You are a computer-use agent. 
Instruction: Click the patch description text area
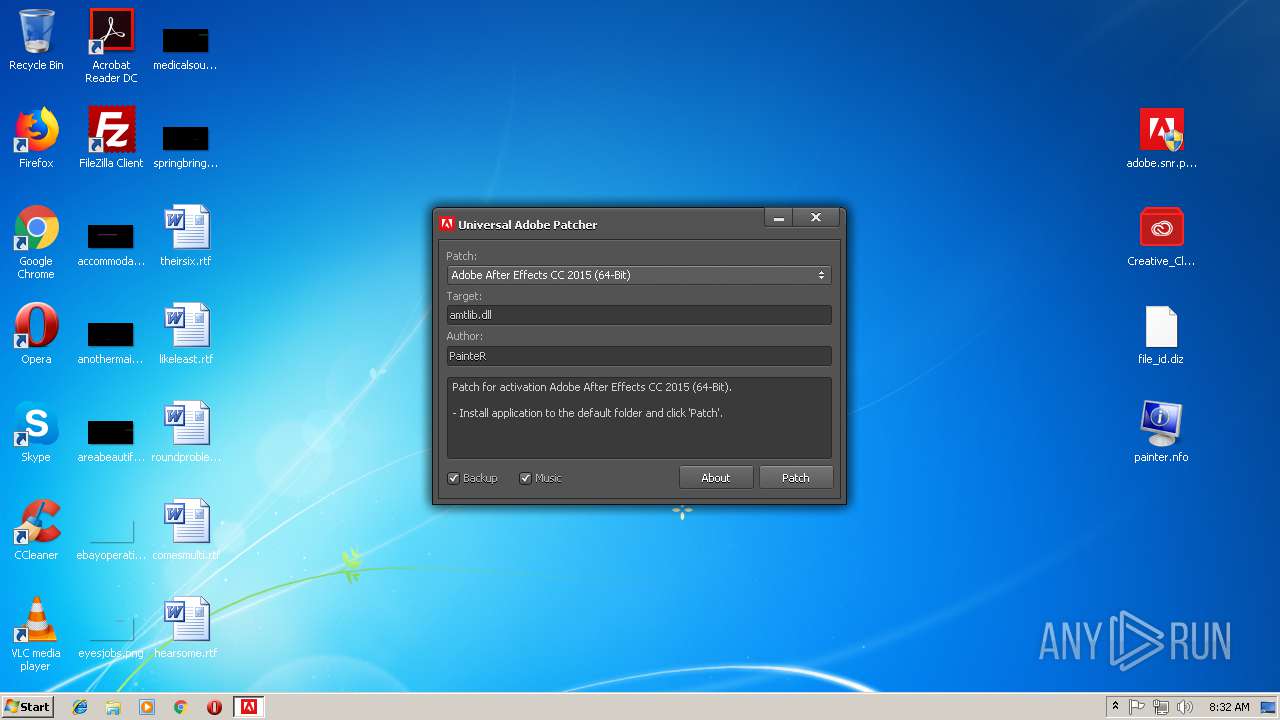(x=638, y=418)
